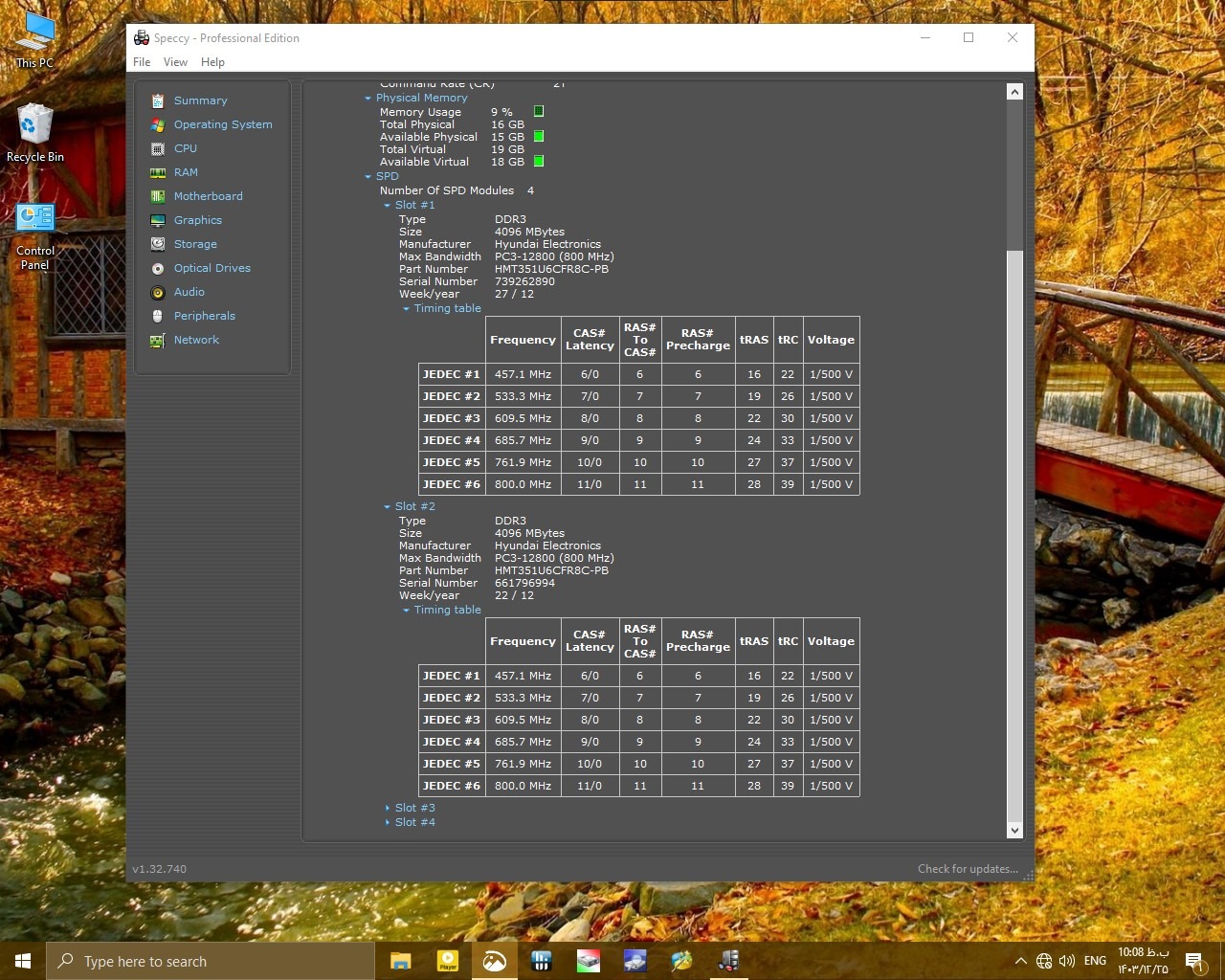Screen dimensions: 1225x980
Task: Click Number Of SPD Modules value
Action: pyautogui.click(x=530, y=190)
